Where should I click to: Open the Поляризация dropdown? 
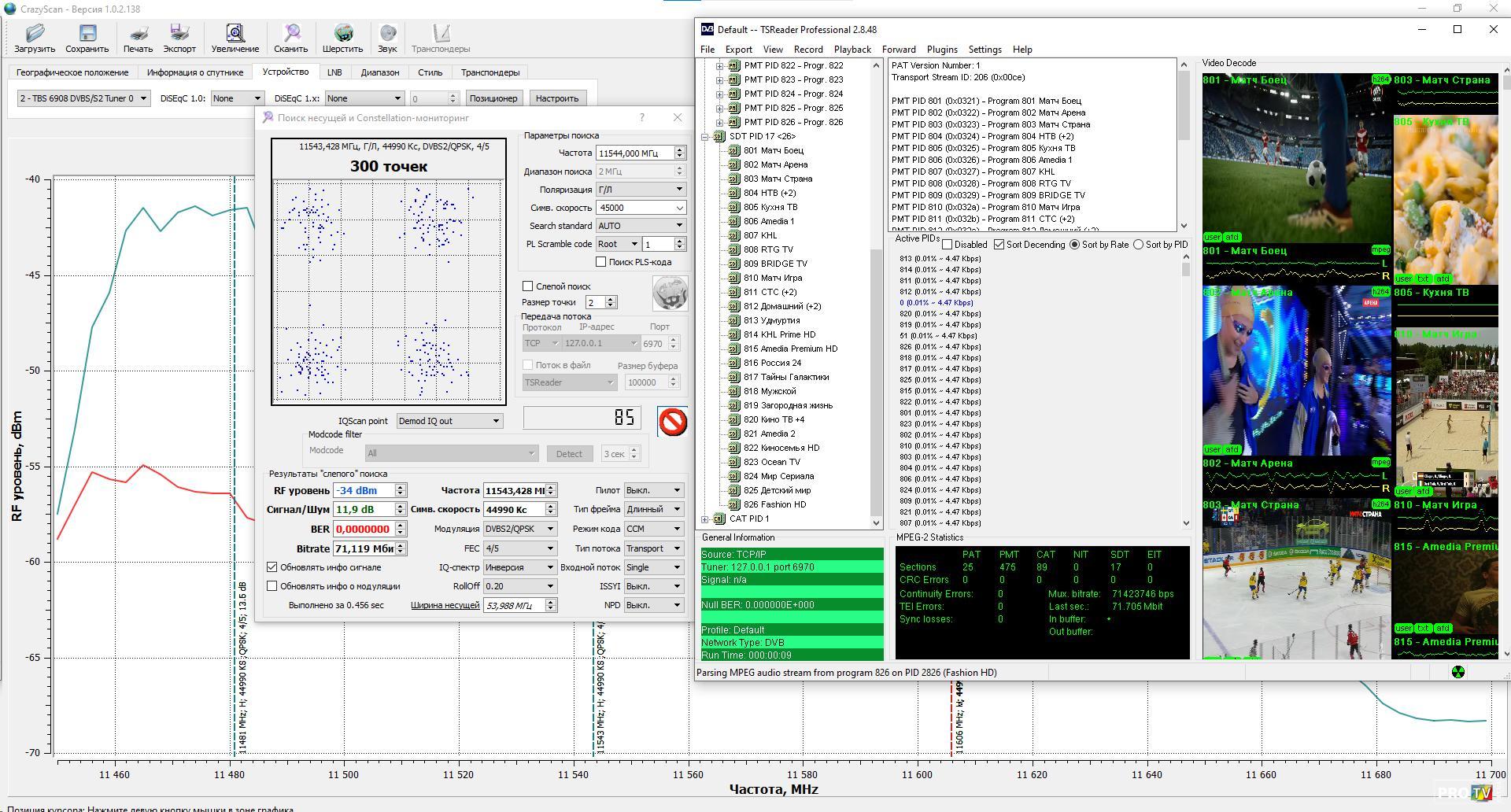(x=640, y=190)
